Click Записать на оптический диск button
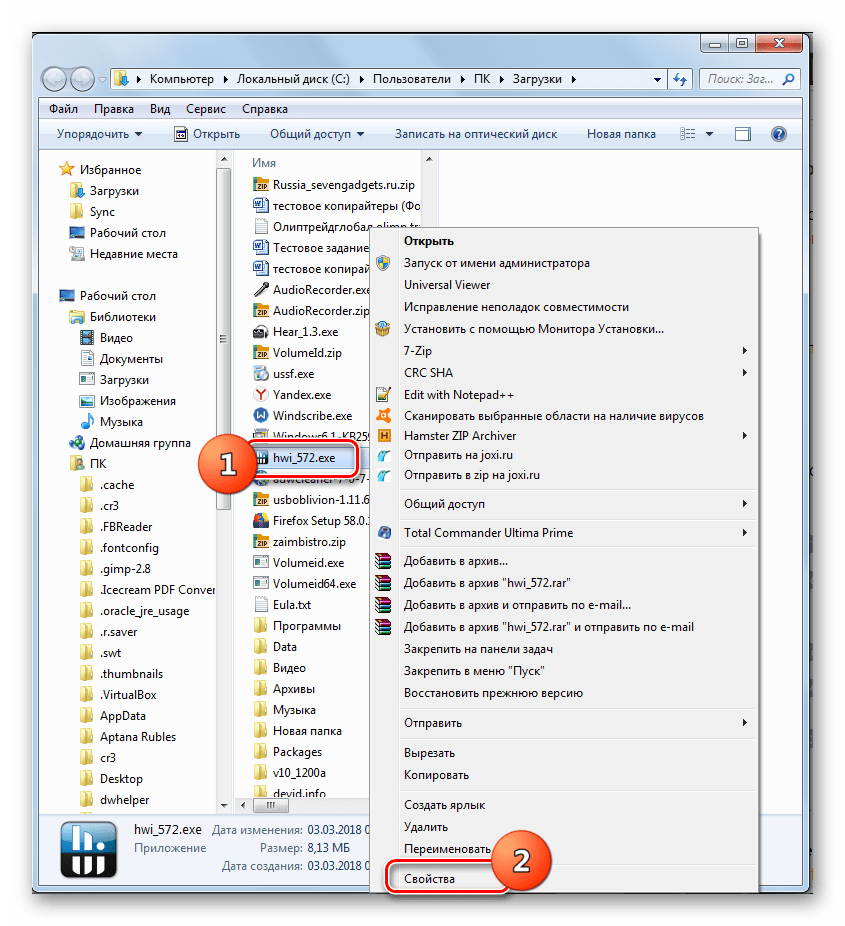Viewport: 845px width, 926px height. coord(476,134)
